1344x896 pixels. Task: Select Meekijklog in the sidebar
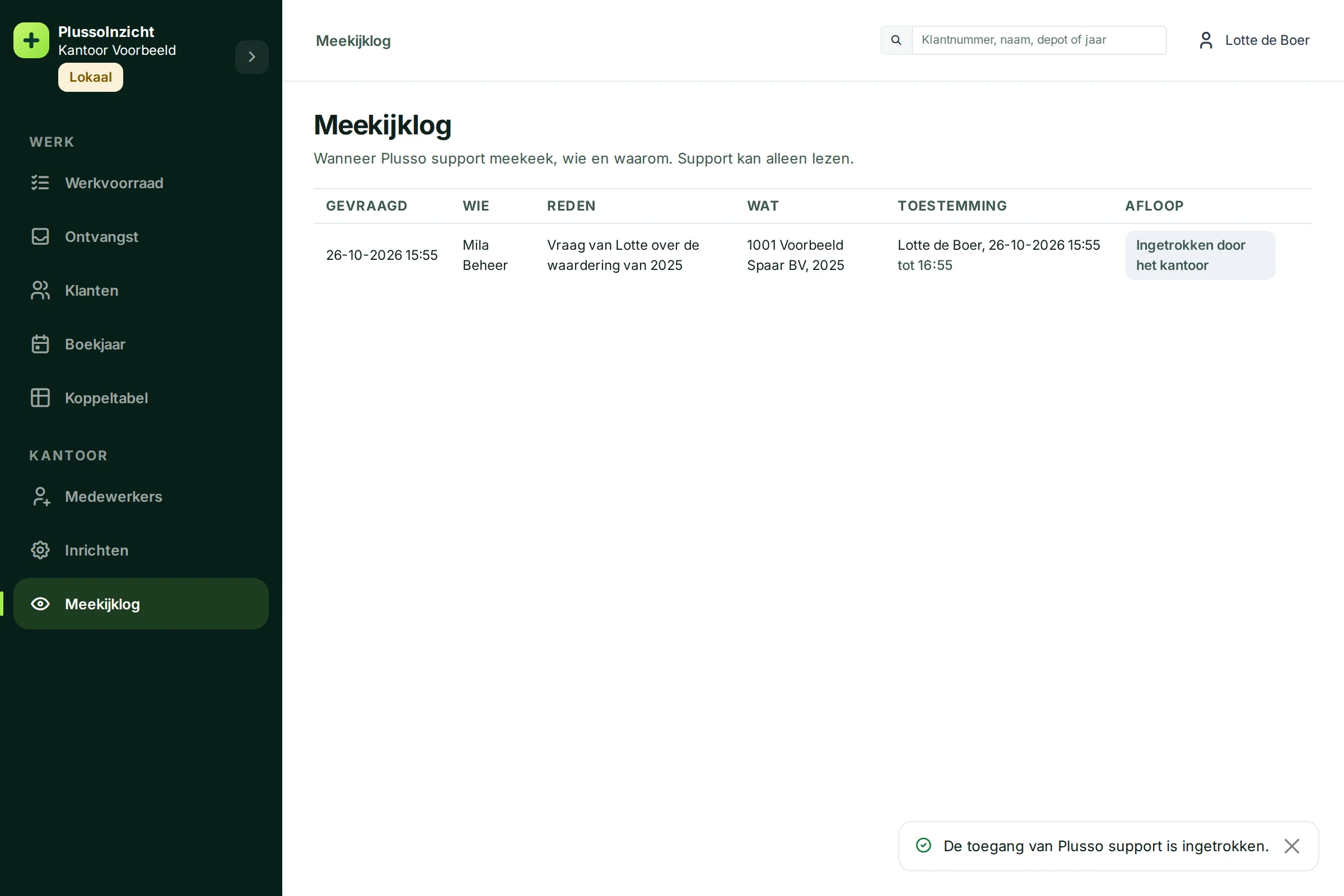141,604
